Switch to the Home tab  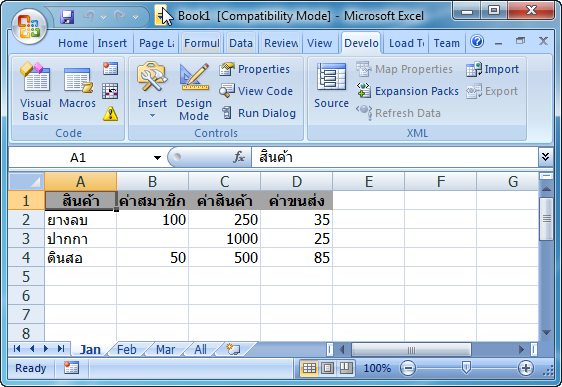[x=73, y=43]
